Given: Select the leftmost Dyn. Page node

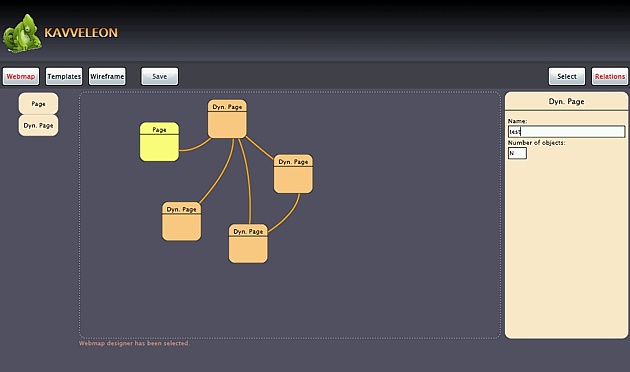Looking at the screenshot, I should 182,221.
